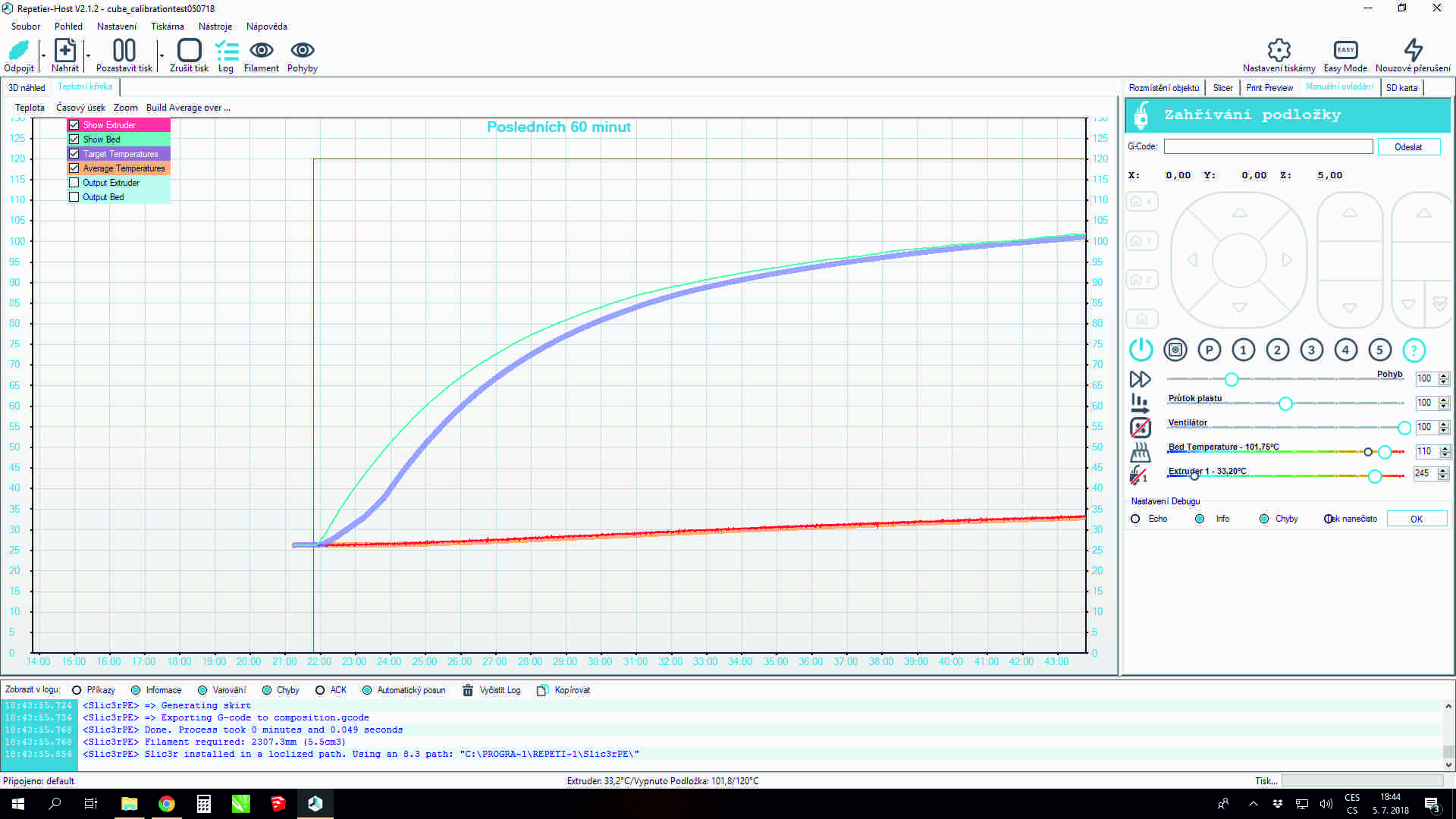The height and width of the screenshot is (819, 1456).
Task: Open the Nástroje menu
Action: click(x=215, y=27)
